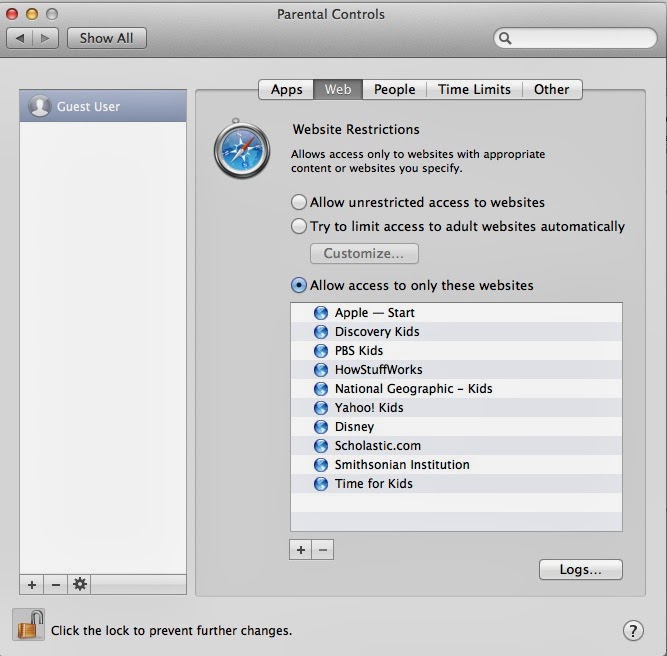Viewport: 667px width, 656px height.
Task: Click the globe icon beside Time for Kids
Action: tap(321, 484)
